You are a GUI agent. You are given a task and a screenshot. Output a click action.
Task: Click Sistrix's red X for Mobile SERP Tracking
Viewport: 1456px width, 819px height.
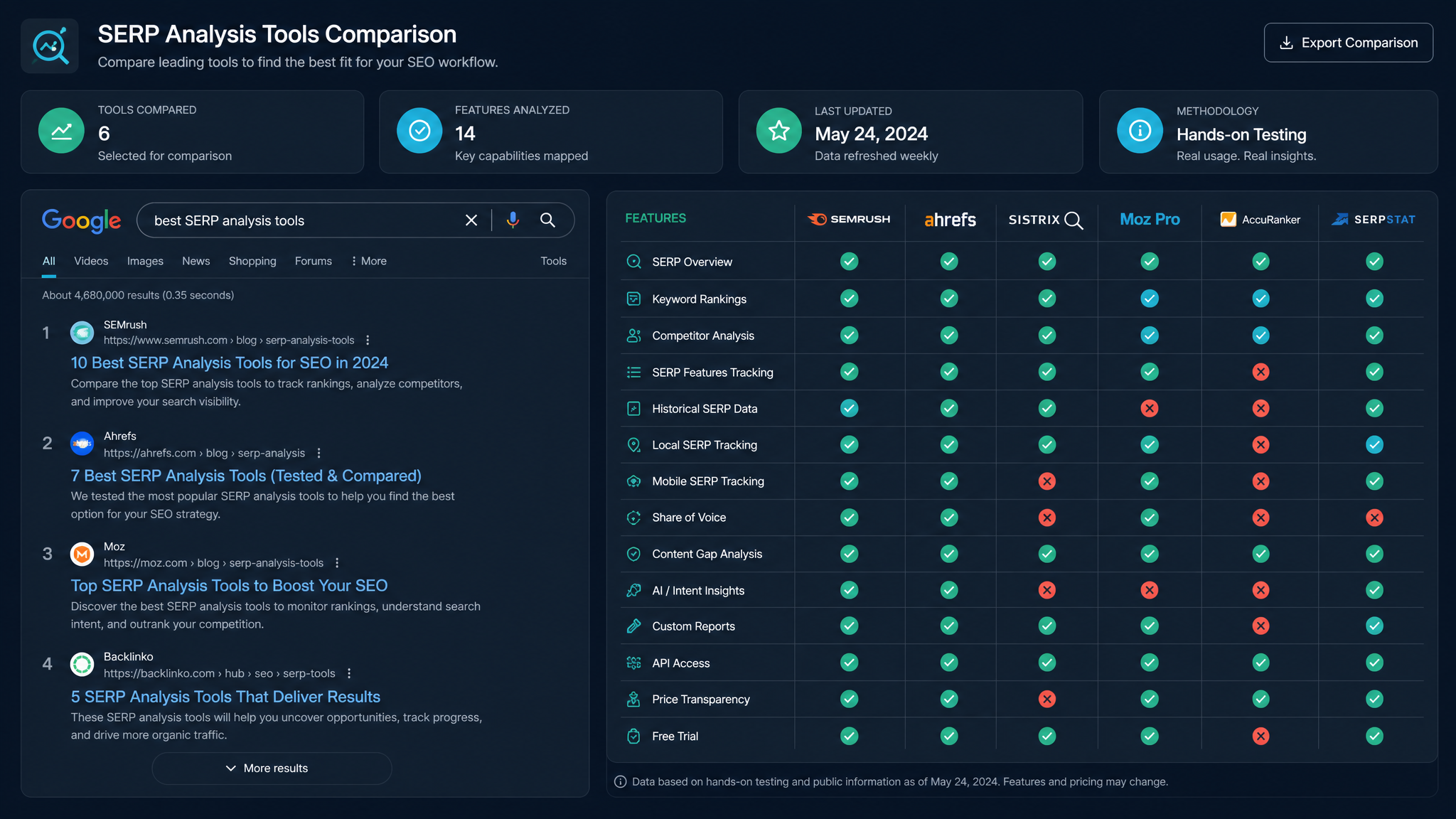[1046, 481]
